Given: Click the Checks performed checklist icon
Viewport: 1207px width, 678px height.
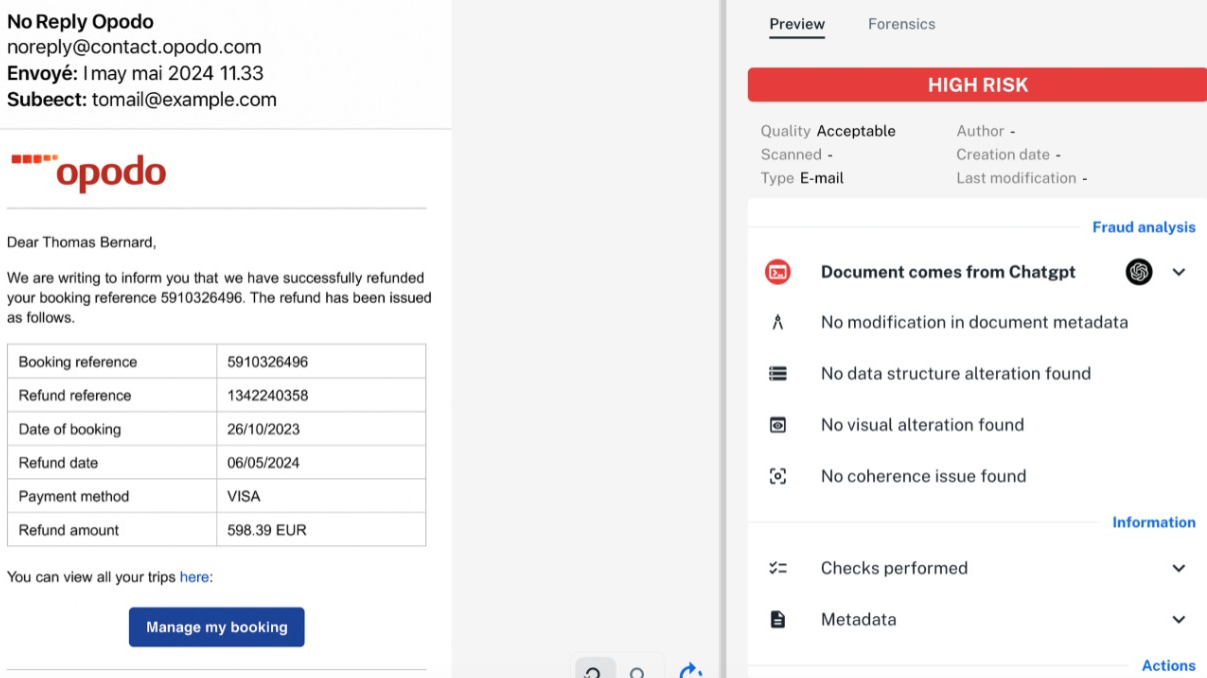Looking at the screenshot, I should click(x=778, y=568).
